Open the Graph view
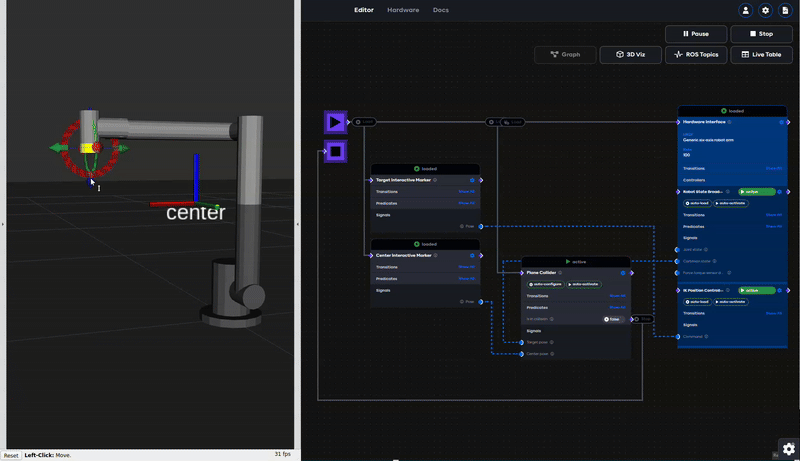This screenshot has width=800, height=461. [565, 55]
